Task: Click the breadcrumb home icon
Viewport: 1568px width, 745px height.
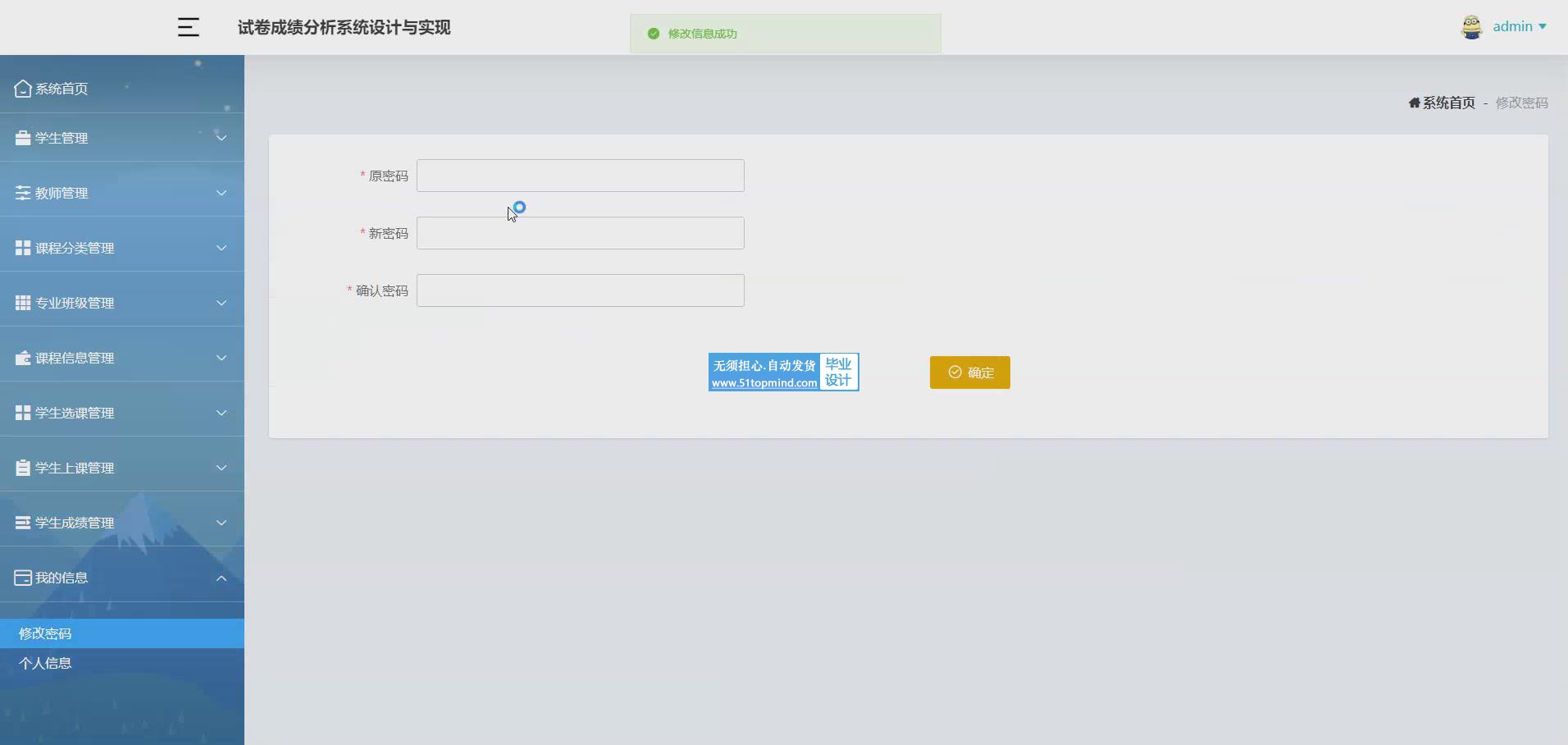Action: point(1415,103)
